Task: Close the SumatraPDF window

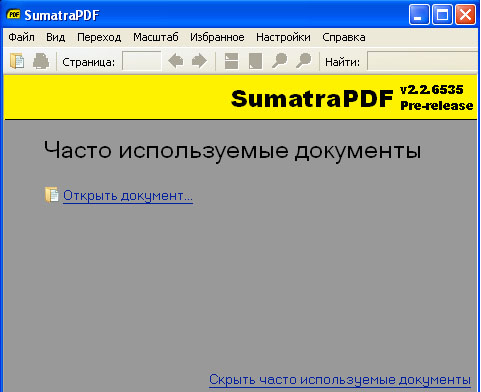Action: pos(465,15)
